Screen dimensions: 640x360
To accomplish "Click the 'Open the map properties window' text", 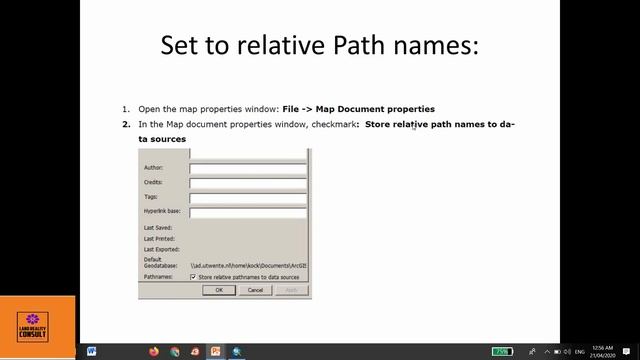I will [209, 109].
